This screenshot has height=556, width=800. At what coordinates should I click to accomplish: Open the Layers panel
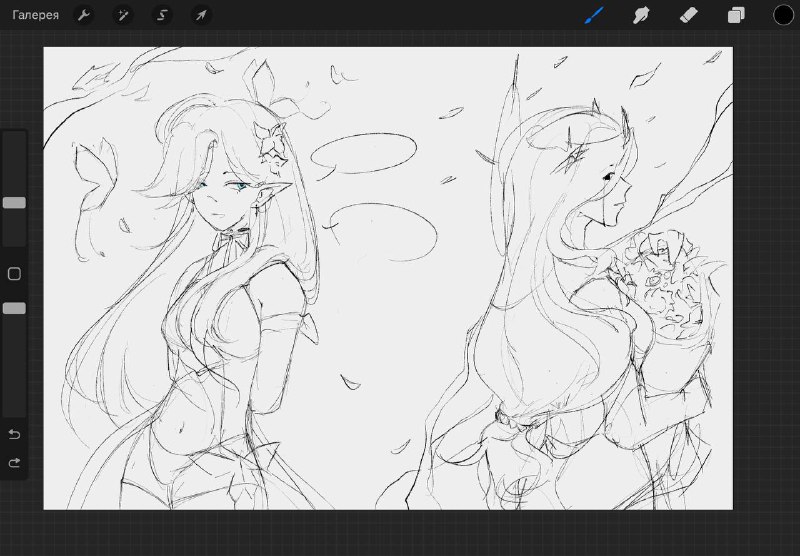(736, 15)
